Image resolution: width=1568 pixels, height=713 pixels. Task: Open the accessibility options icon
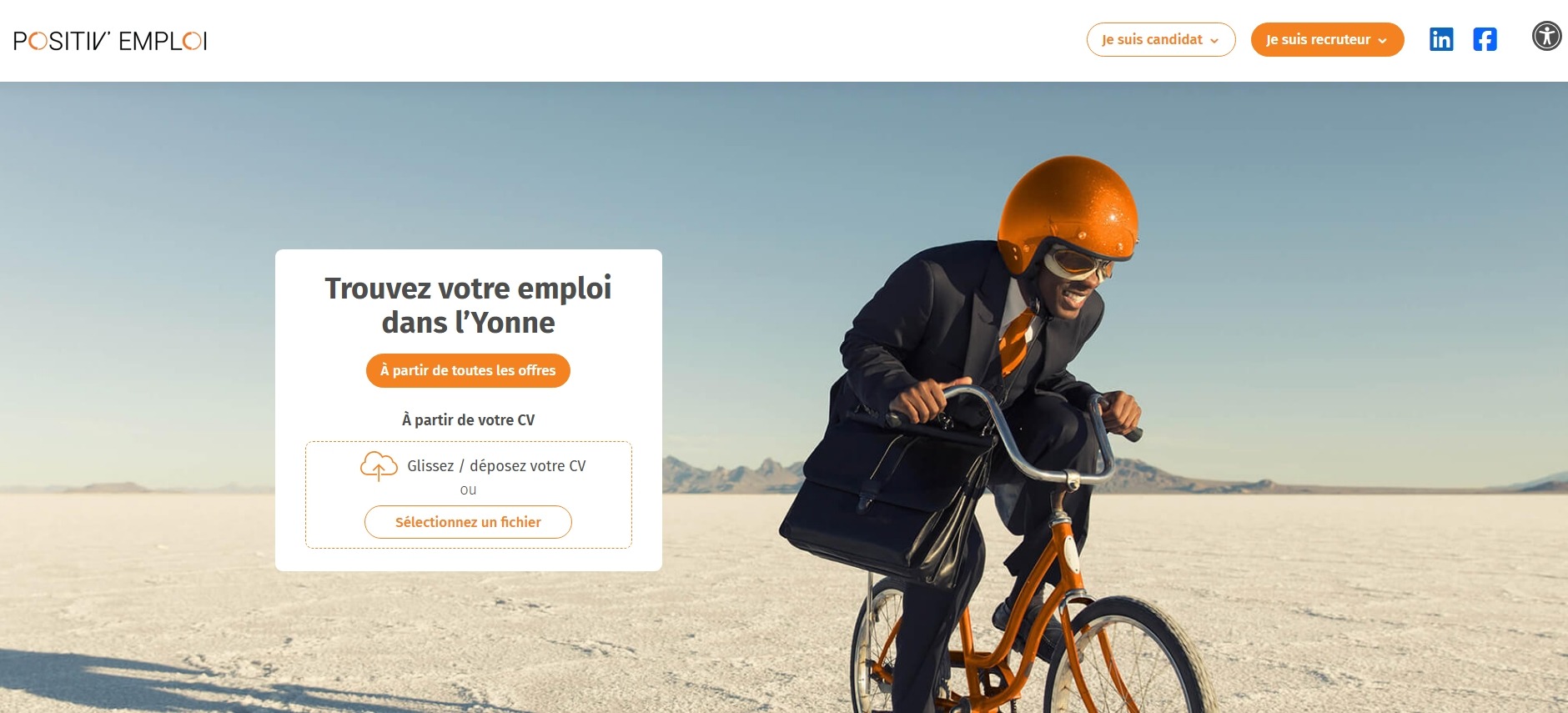click(1546, 36)
